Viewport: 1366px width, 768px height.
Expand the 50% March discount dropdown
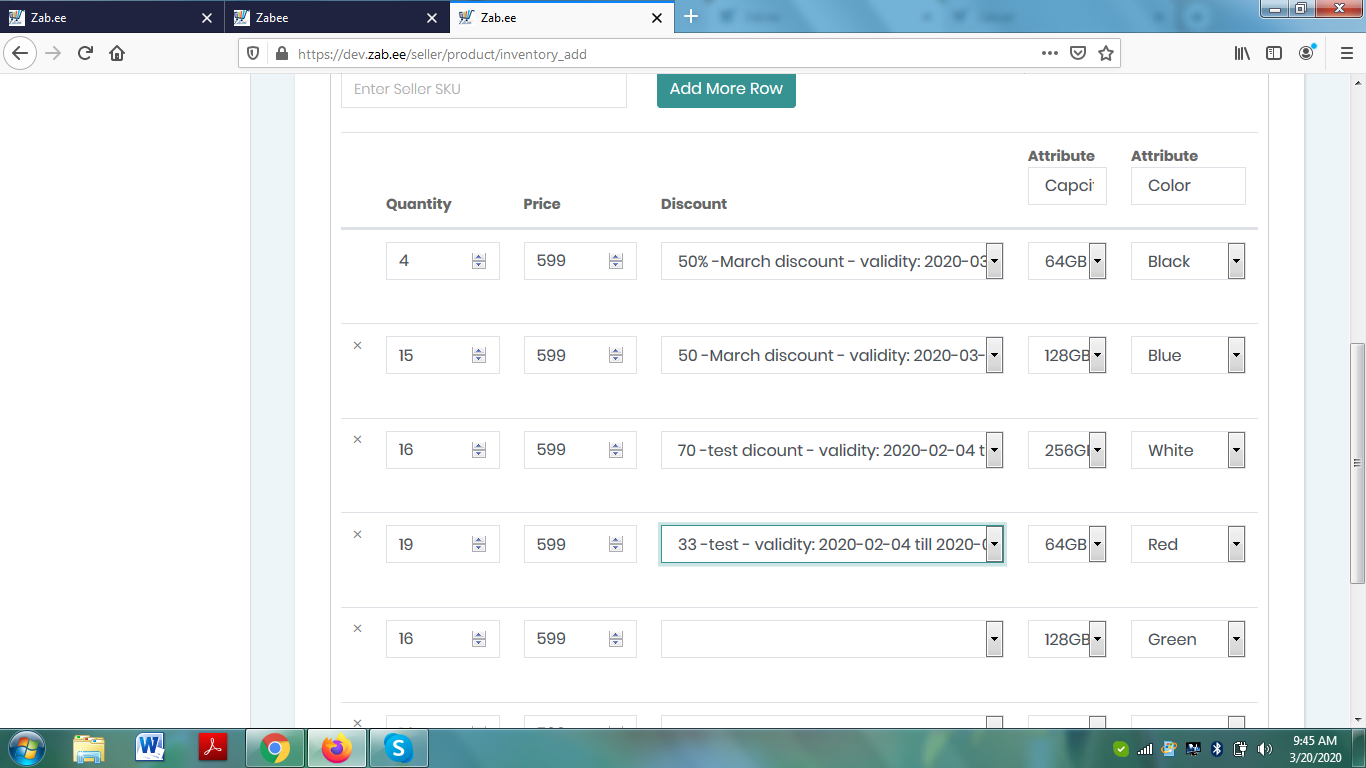point(832,261)
